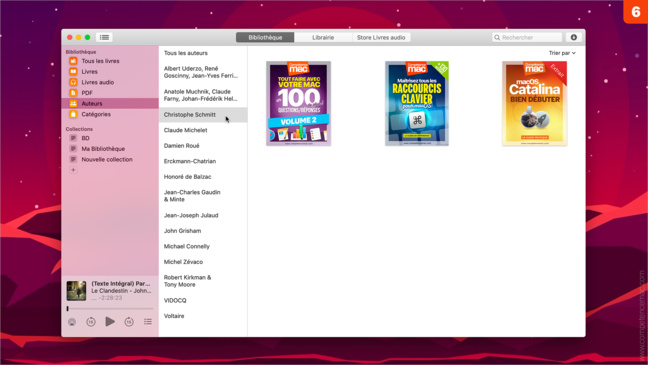Open Livres audio headphones icon
Viewport: 648px width, 365px height.
click(73, 82)
